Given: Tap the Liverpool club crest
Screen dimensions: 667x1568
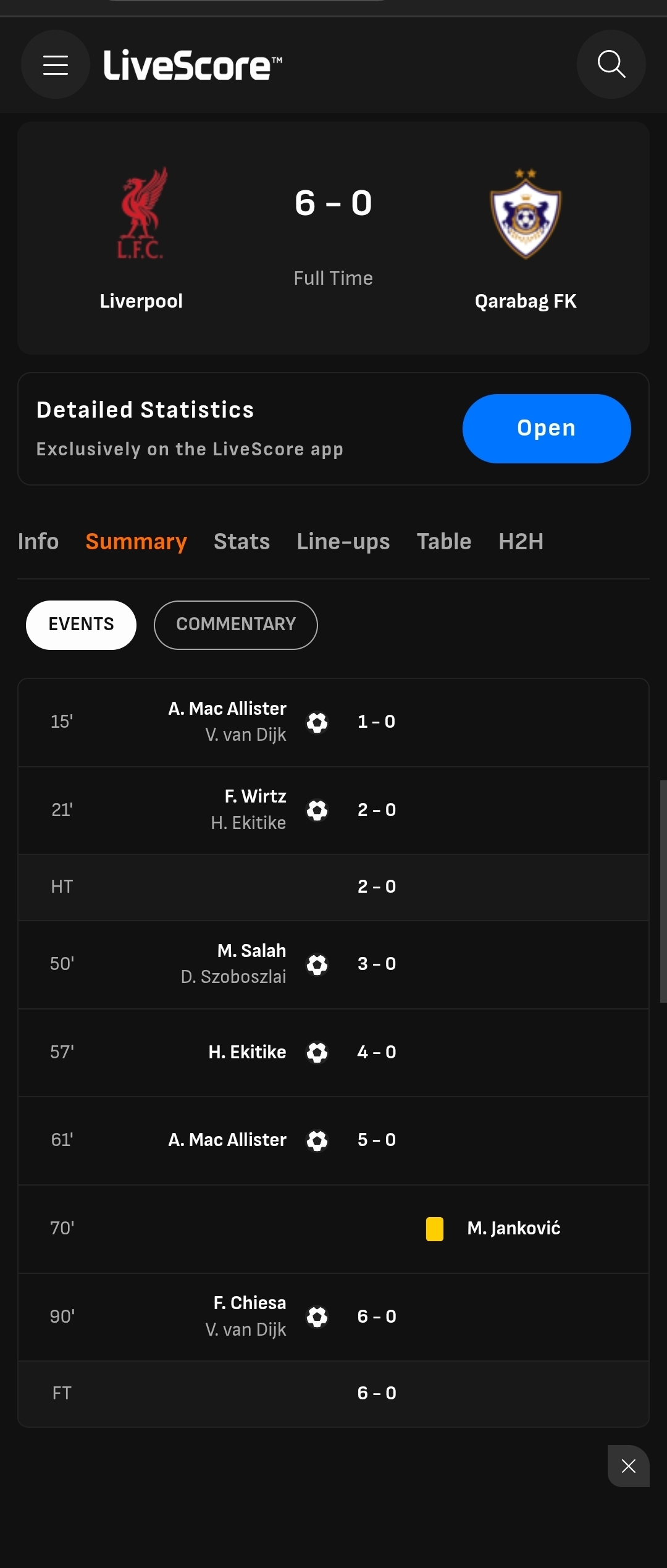Looking at the screenshot, I should [141, 213].
